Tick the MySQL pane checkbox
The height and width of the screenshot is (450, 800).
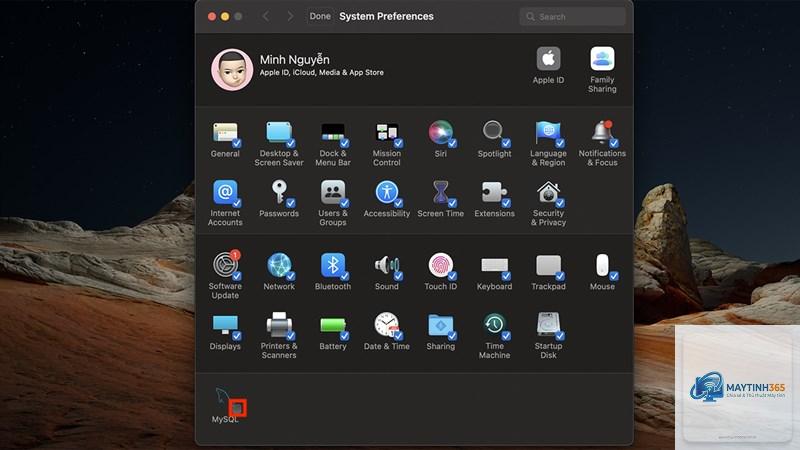pyautogui.click(x=237, y=408)
